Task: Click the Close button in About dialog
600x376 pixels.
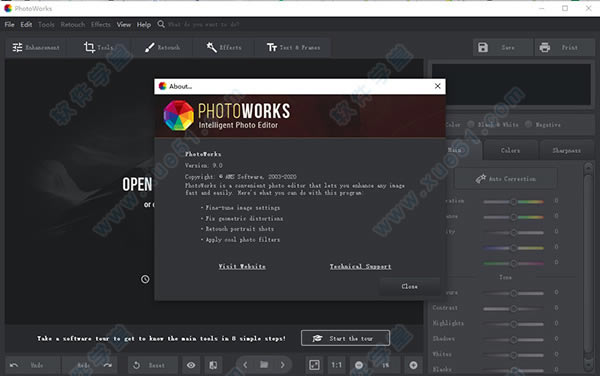Action: point(409,286)
